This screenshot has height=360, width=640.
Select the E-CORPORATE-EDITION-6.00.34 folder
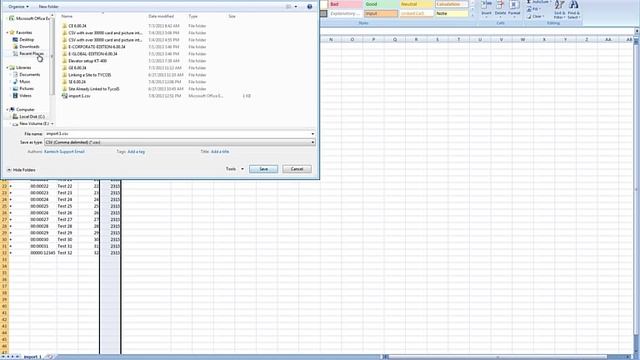[97, 47]
